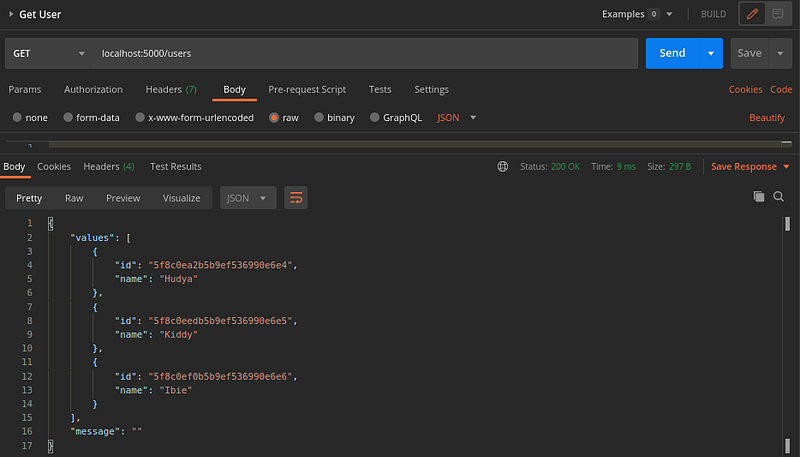Open the Code link
800x457 pixels.
click(781, 89)
